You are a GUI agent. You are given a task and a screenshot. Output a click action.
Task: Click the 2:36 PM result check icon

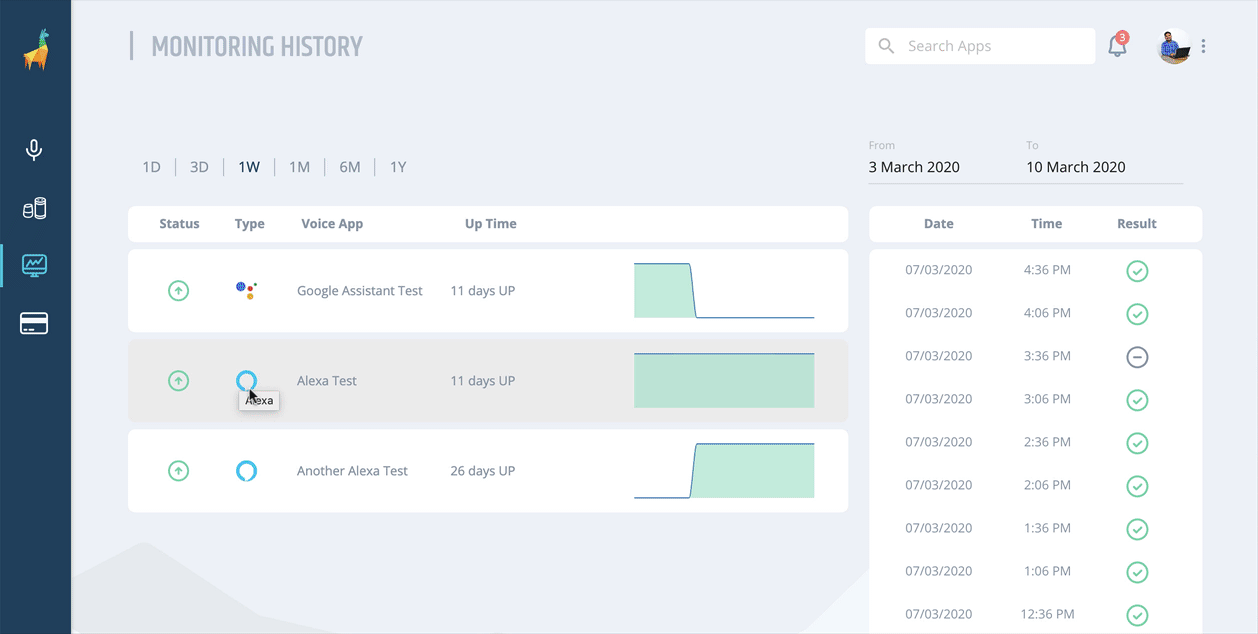pyautogui.click(x=1137, y=443)
